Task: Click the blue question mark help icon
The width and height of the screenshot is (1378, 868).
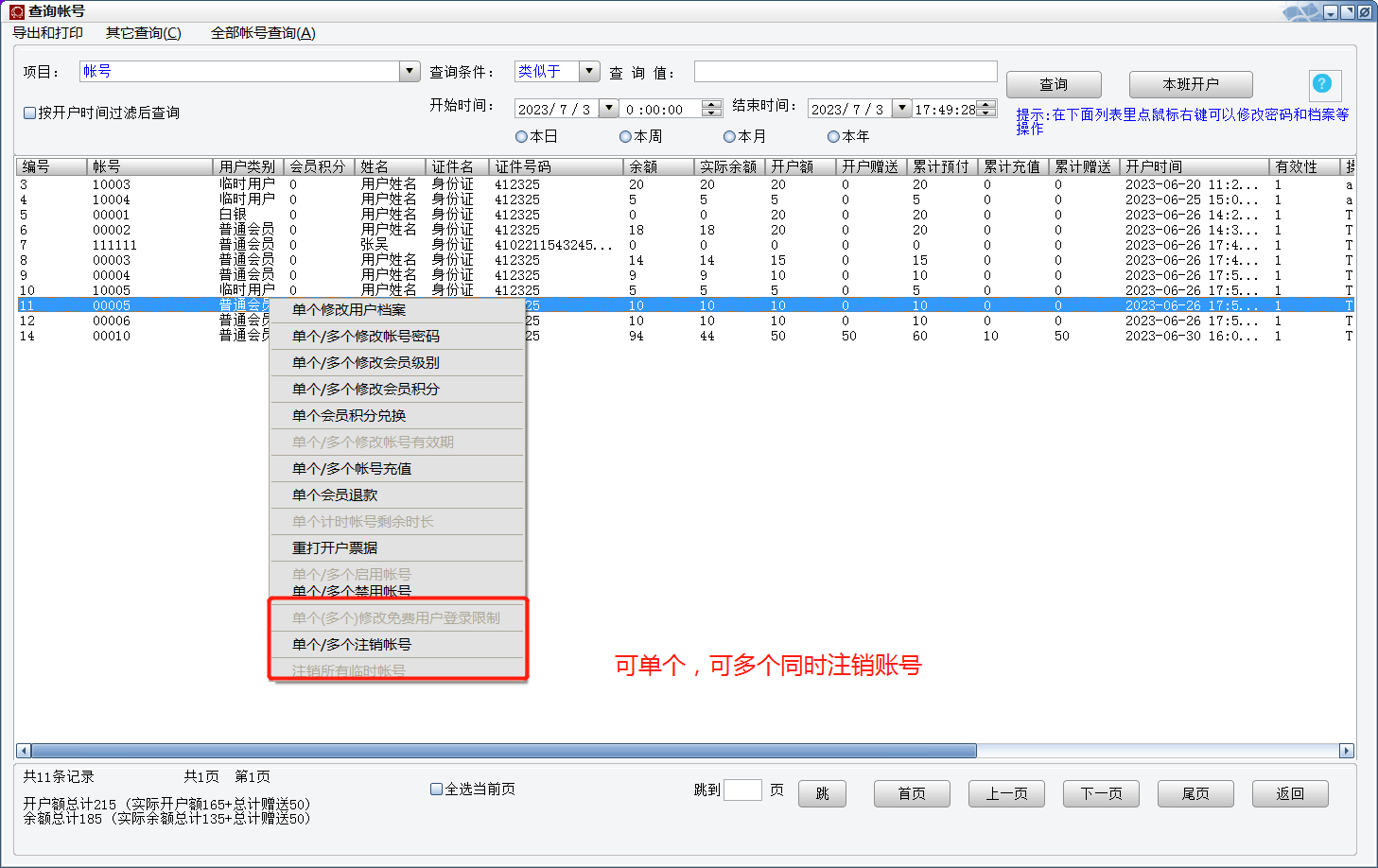Action: 1322,84
